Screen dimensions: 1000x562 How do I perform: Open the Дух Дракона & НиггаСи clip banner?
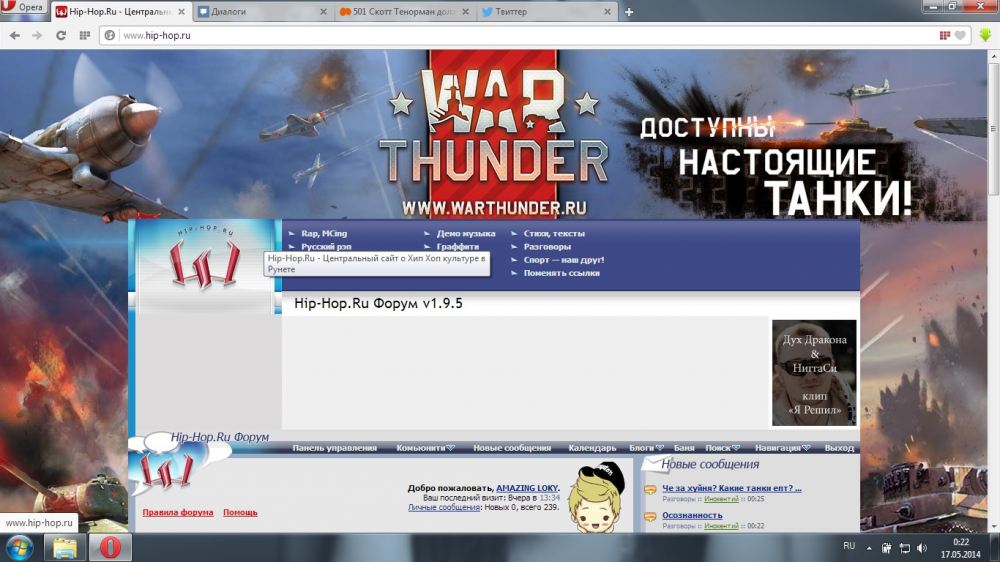(x=814, y=373)
